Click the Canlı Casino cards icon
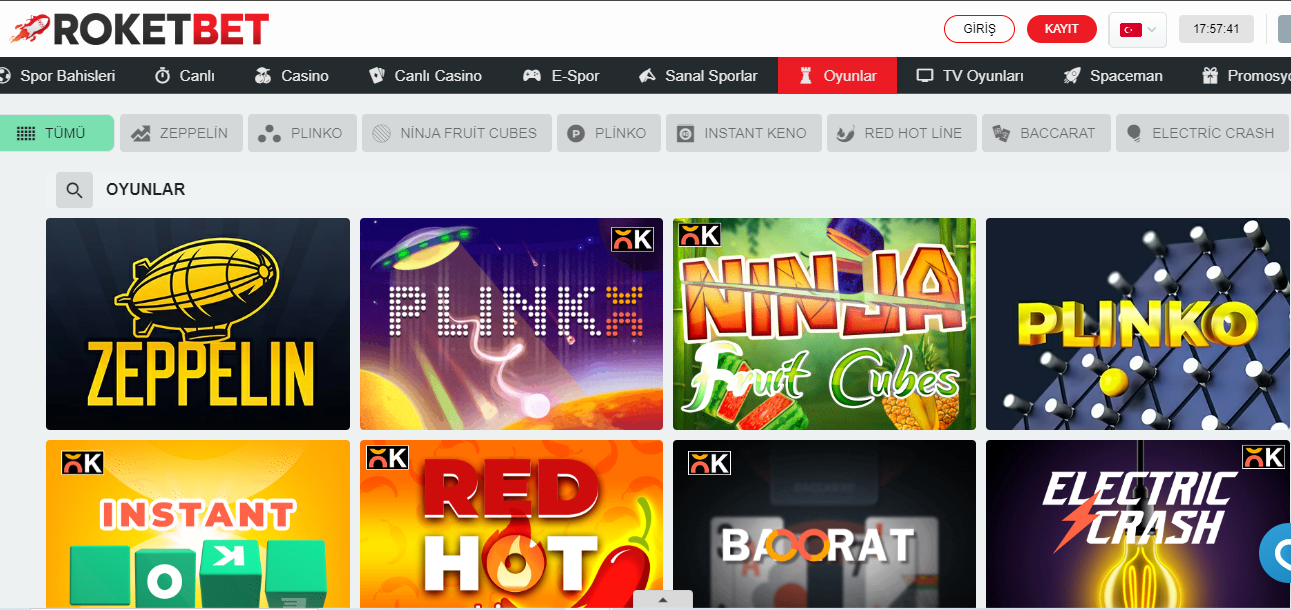 377,76
